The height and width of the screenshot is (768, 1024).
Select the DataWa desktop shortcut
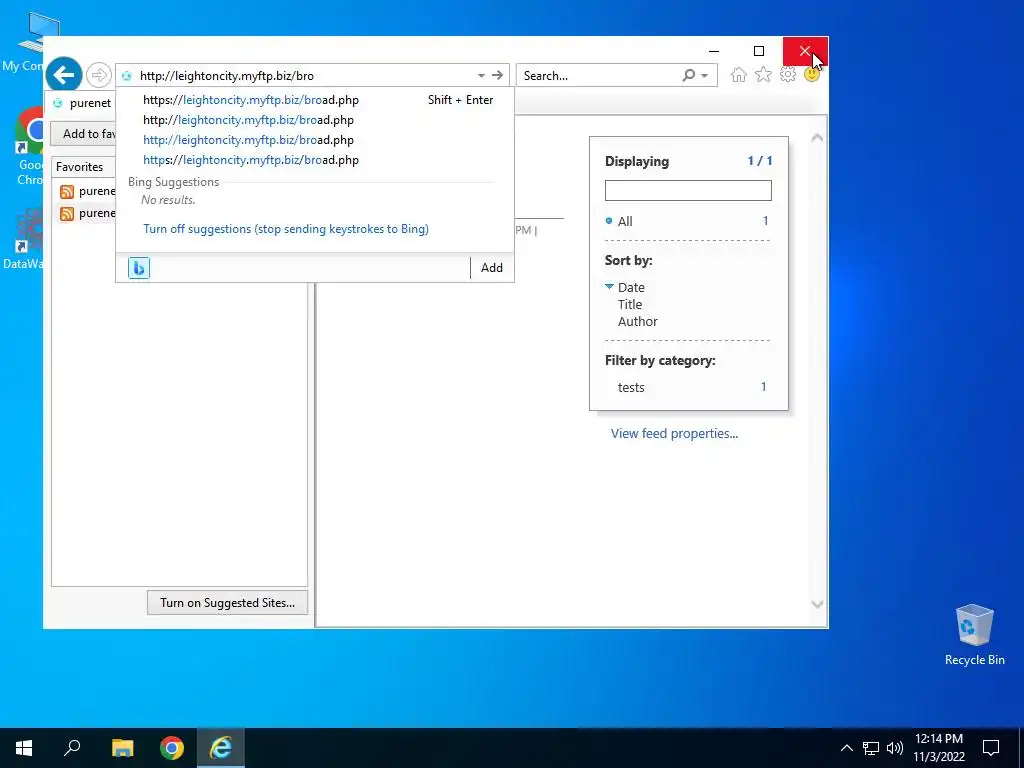pyautogui.click(x=24, y=239)
